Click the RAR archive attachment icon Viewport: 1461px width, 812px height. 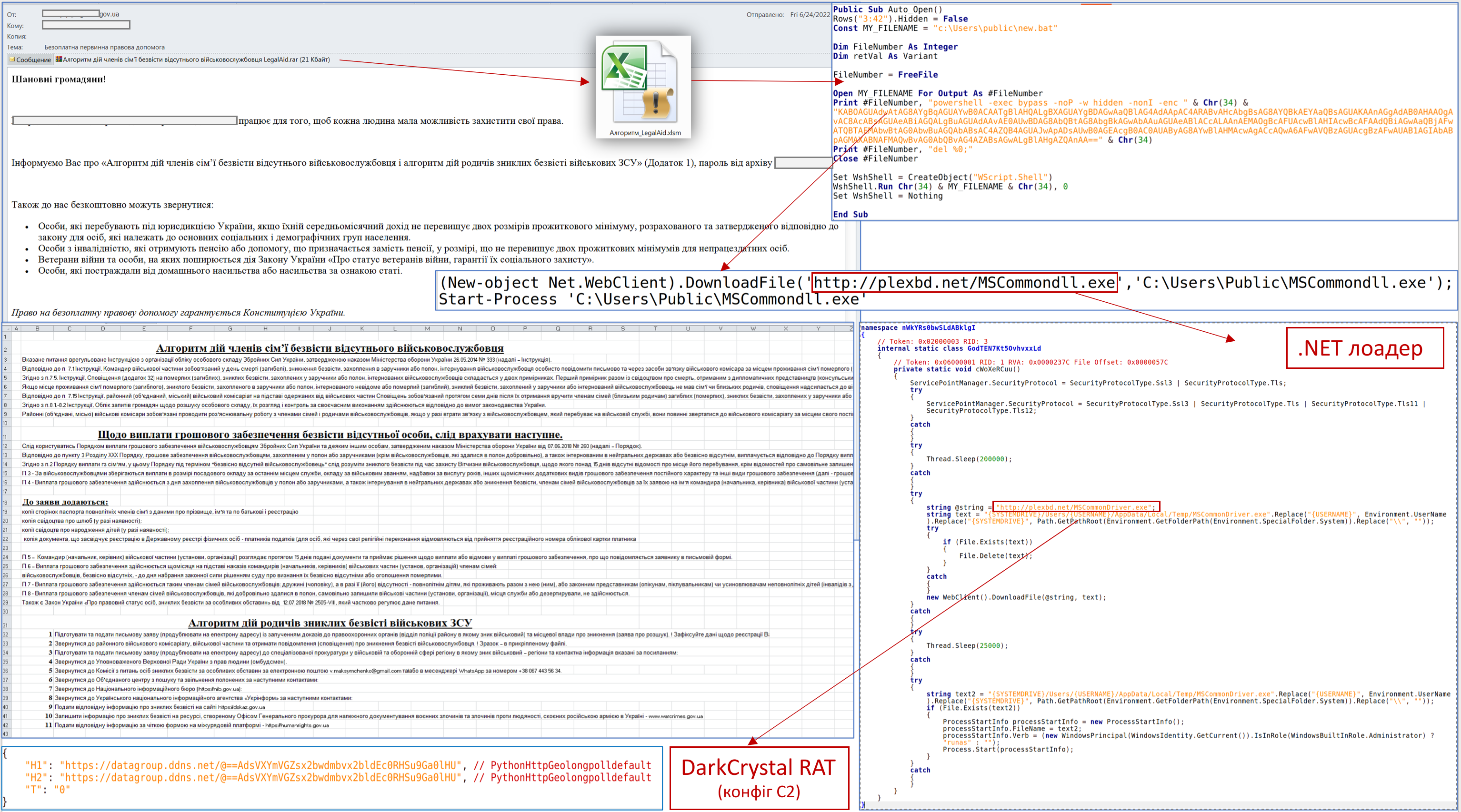(x=59, y=59)
